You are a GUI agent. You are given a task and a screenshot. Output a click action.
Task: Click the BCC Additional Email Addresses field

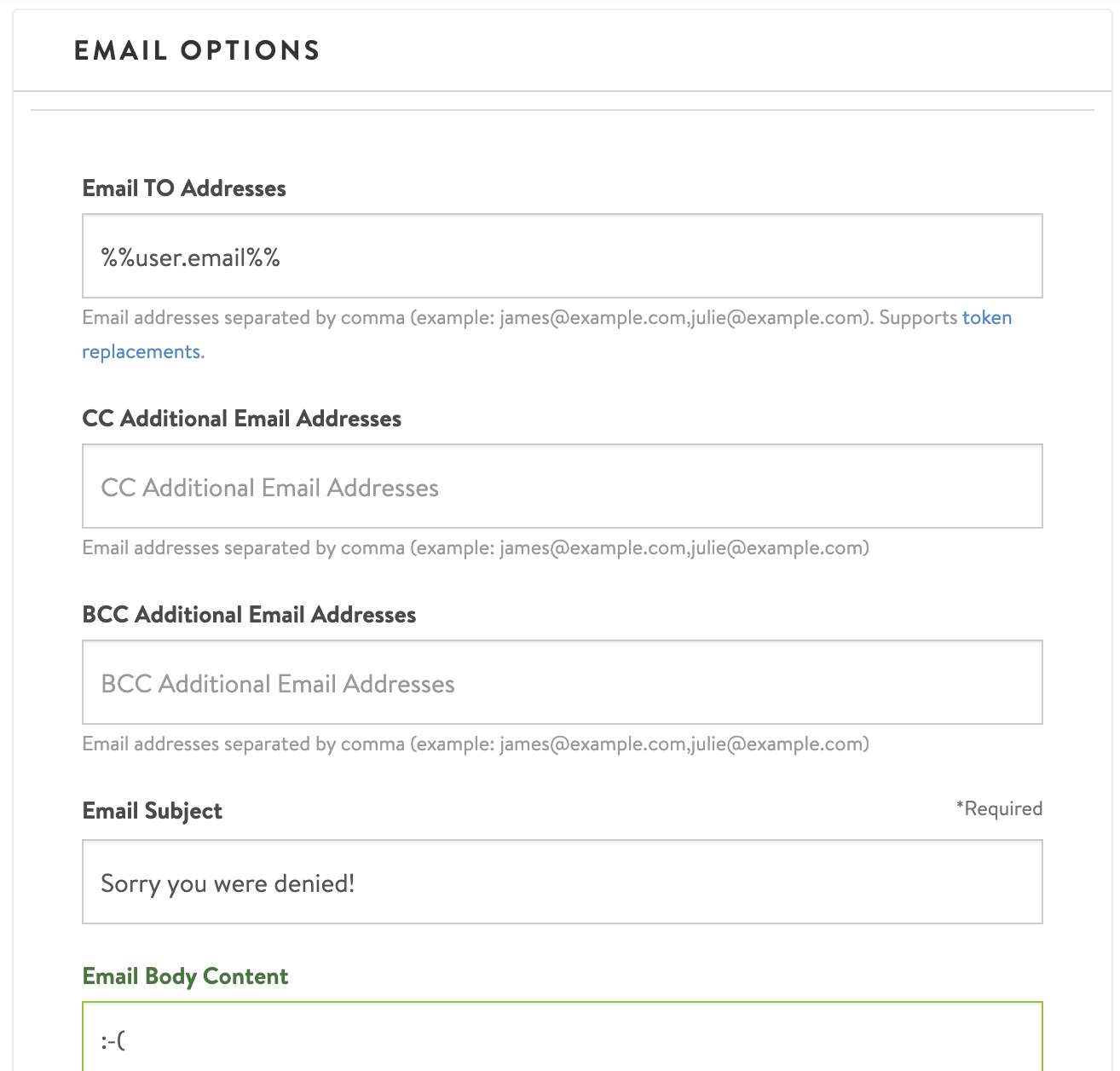pyautogui.click(x=561, y=682)
